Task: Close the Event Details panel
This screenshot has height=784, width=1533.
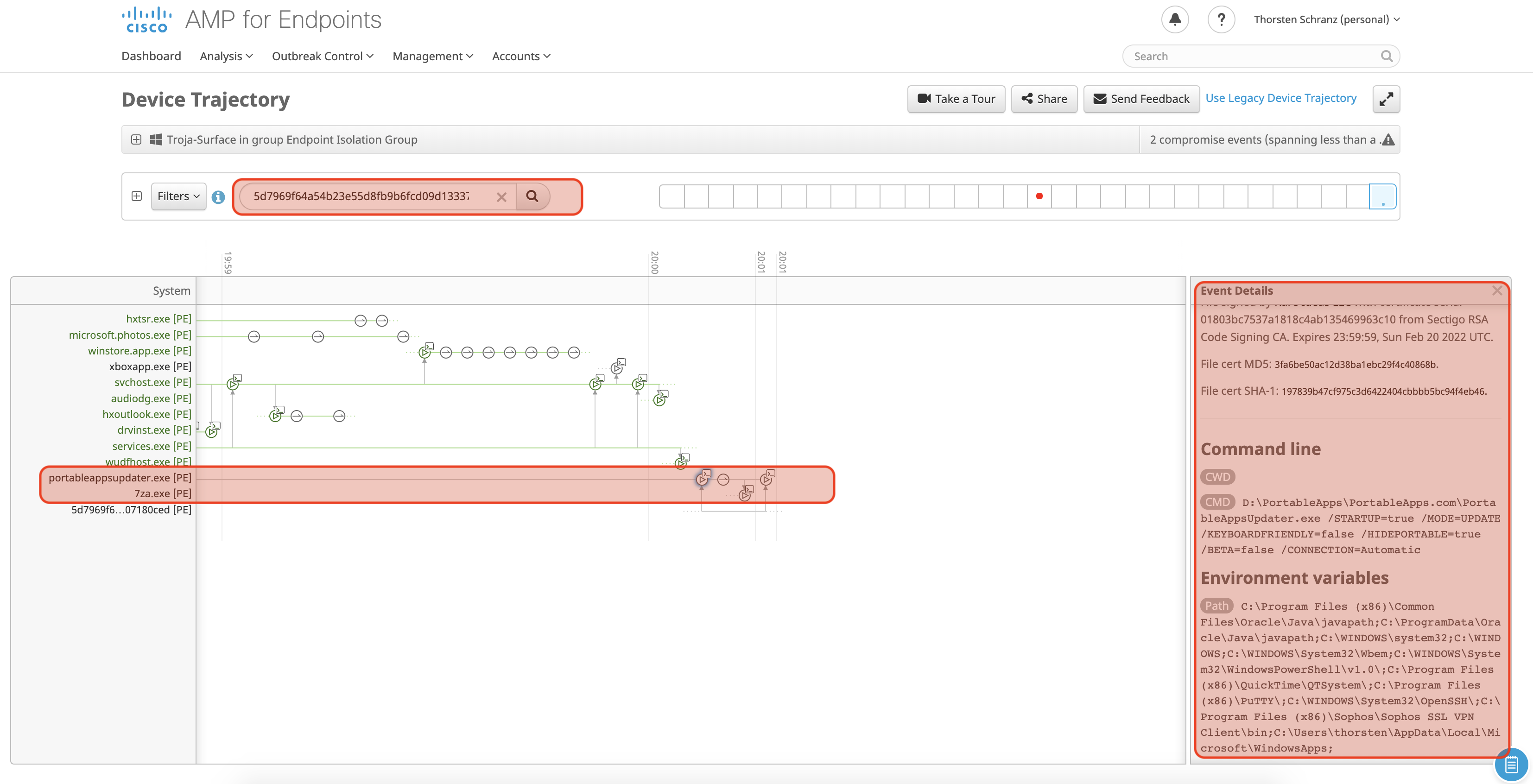Action: pos(1497,290)
